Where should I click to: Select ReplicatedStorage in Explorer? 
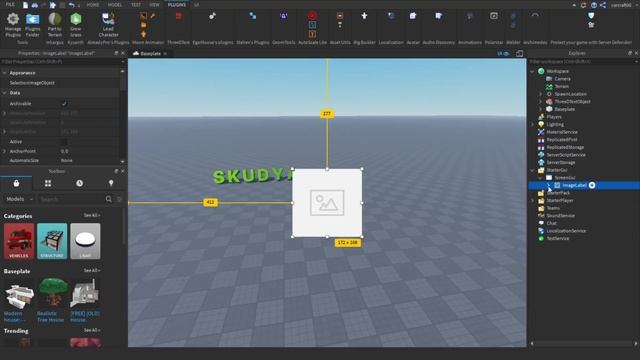pos(565,147)
